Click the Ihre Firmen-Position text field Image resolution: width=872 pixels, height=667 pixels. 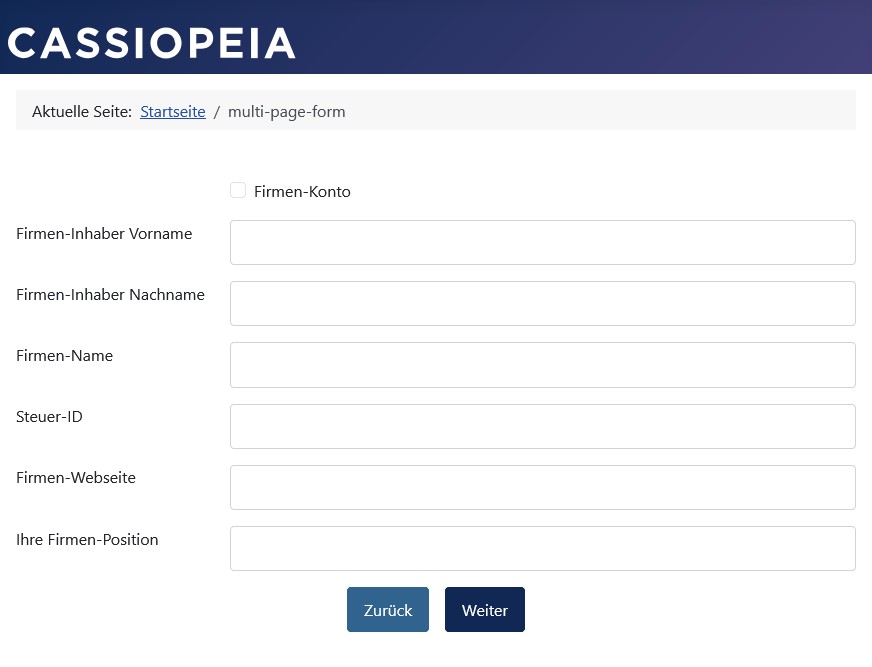[x=542, y=549]
